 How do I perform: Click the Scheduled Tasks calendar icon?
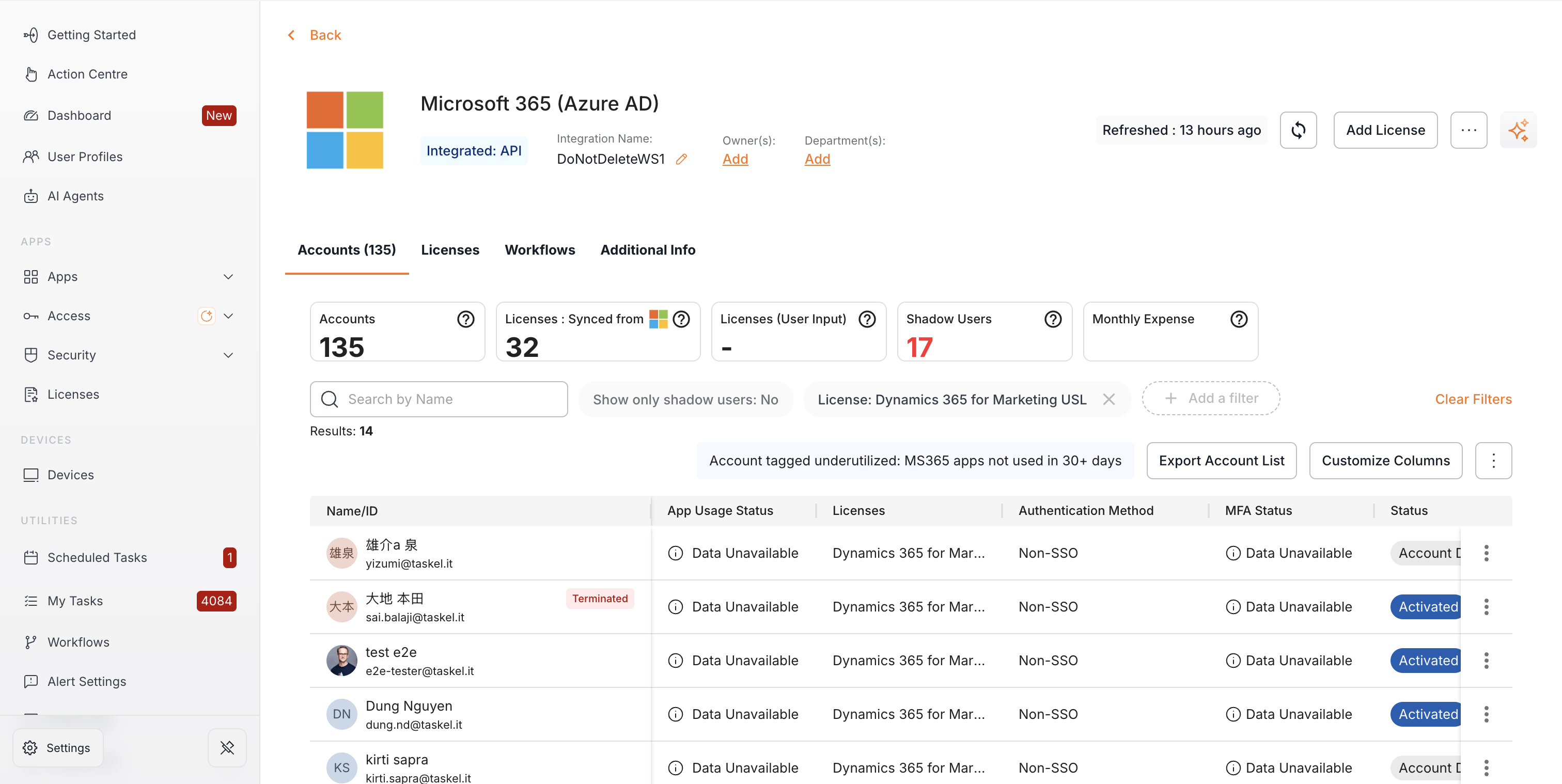31,557
